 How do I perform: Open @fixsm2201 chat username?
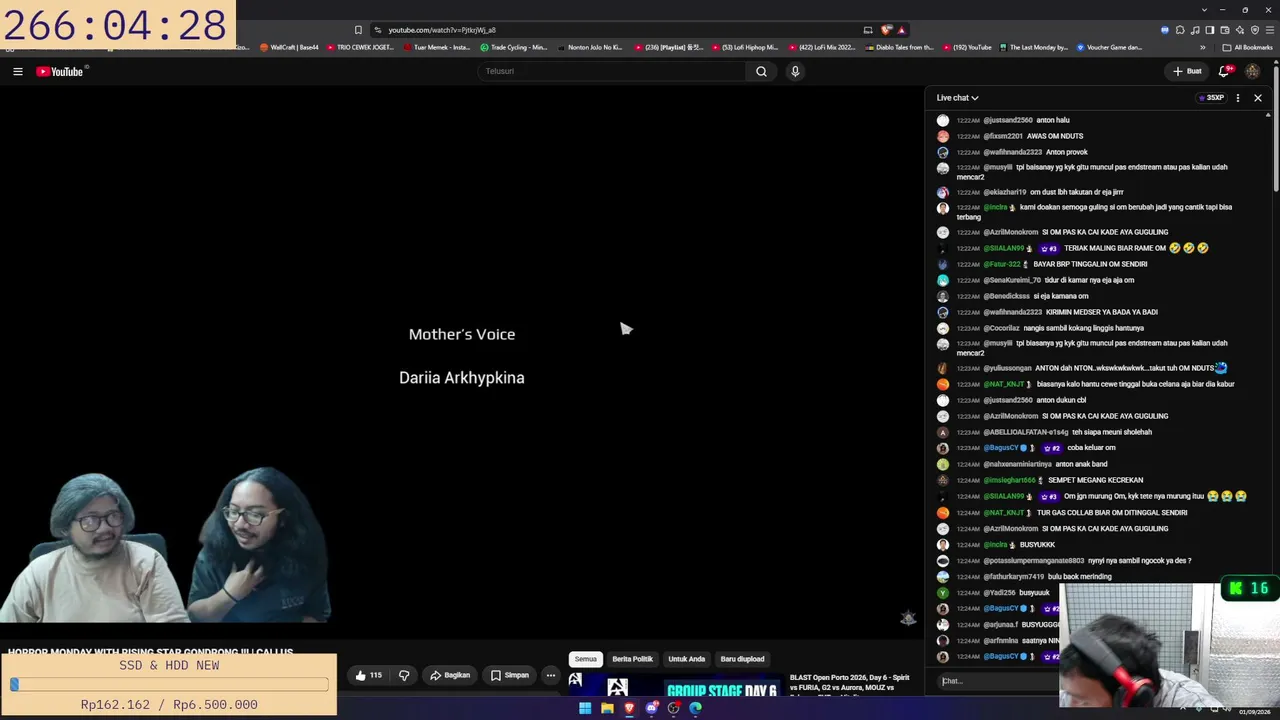1003,136
